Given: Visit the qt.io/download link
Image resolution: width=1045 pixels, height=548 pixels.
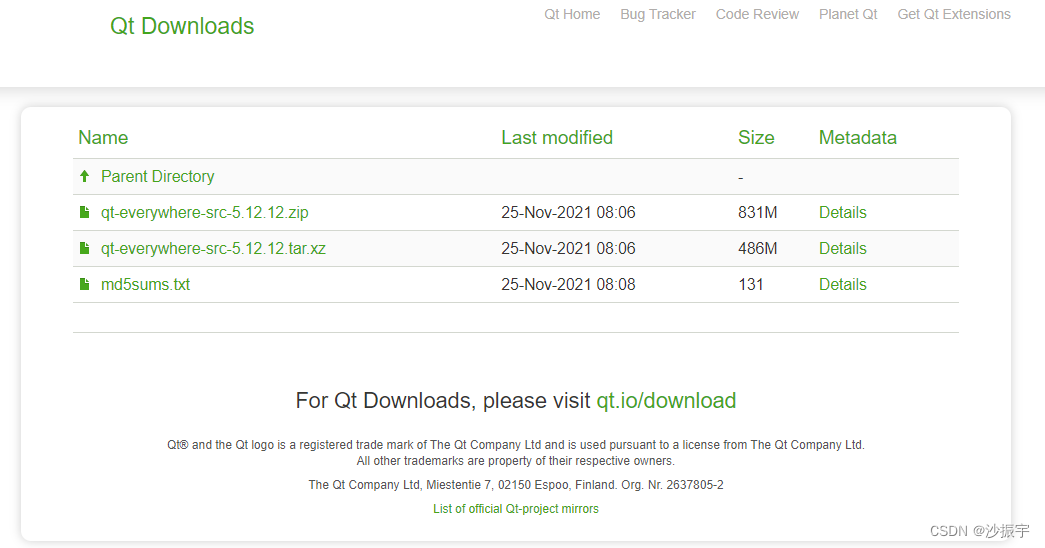Looking at the screenshot, I should pos(666,401).
